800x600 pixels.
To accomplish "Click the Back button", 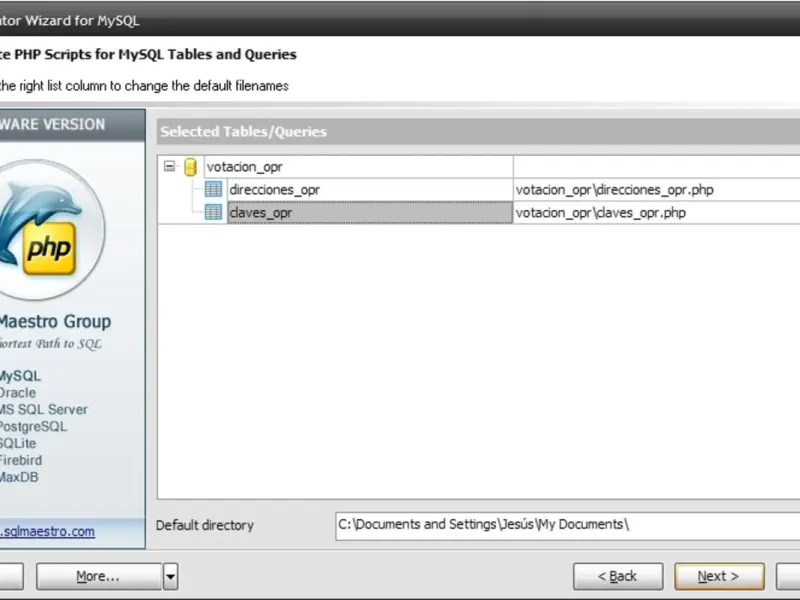I will (x=618, y=577).
